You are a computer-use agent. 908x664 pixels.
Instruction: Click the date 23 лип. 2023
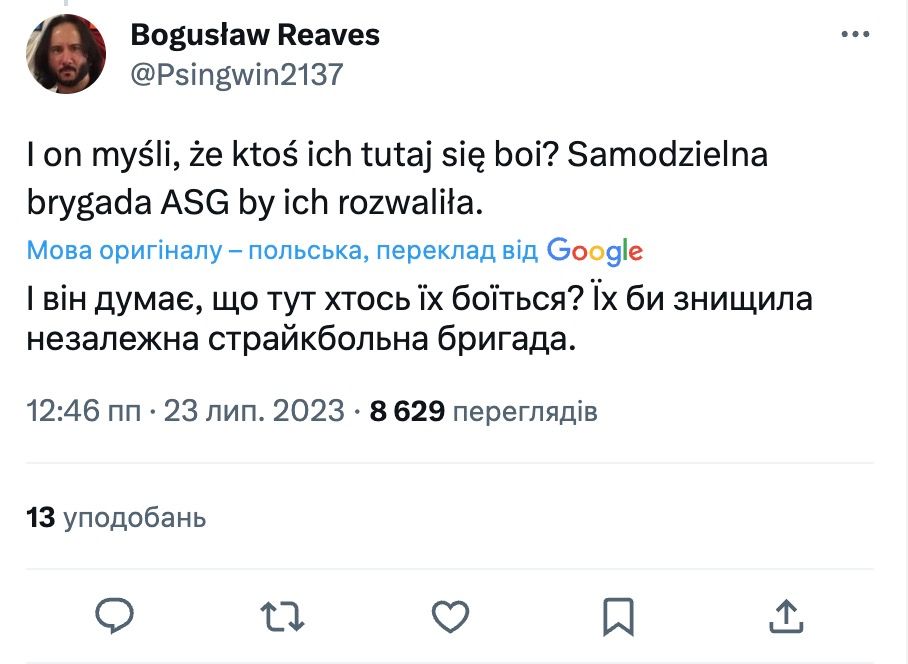[x=253, y=411]
